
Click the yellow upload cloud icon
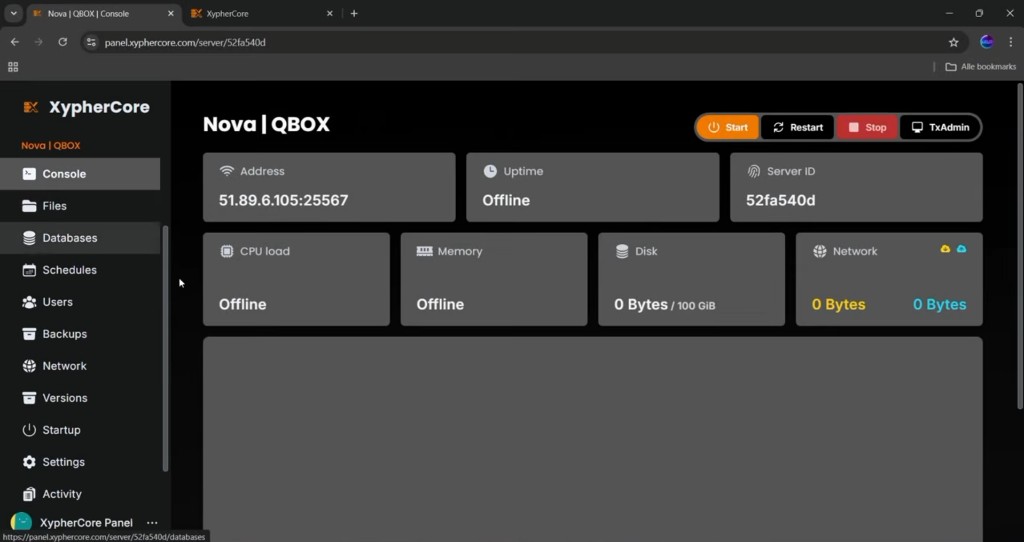click(945, 249)
